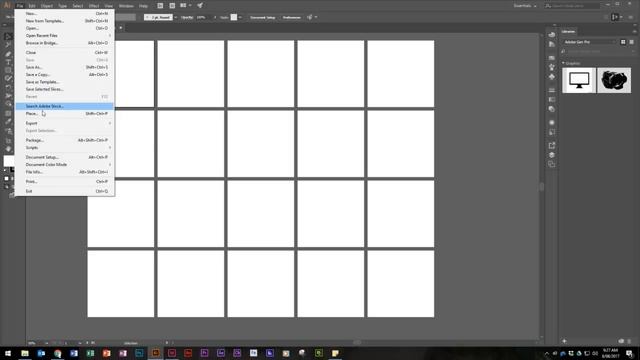
Task: Click the horizontal scrollbar under canvas
Action: pyautogui.click(x=357, y=342)
